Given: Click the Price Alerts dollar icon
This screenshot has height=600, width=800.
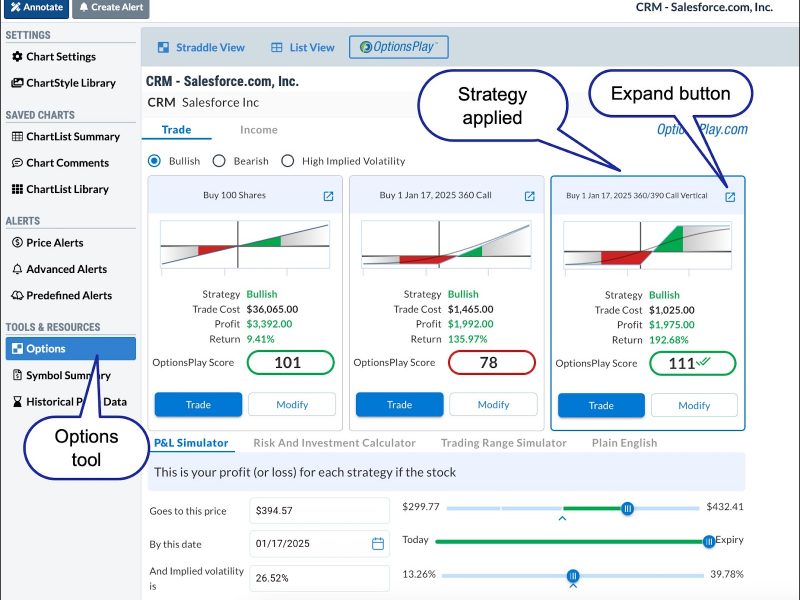Looking at the screenshot, I should (x=17, y=242).
